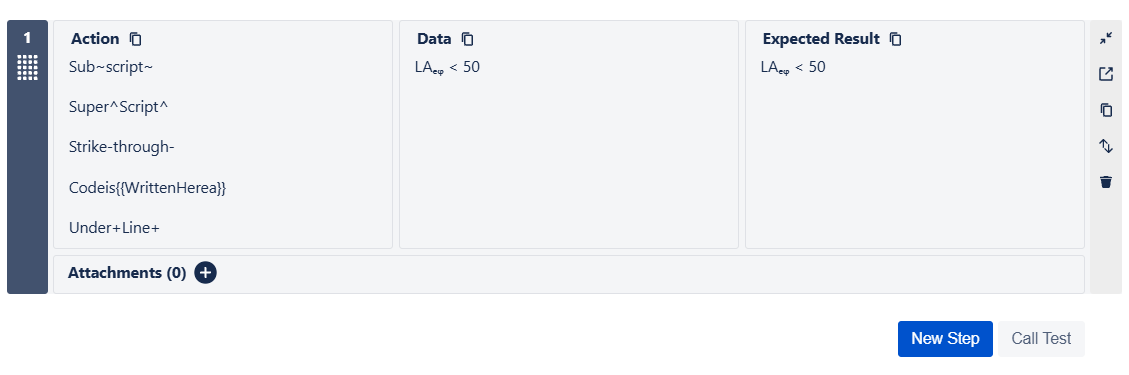Click the Call Test button
The height and width of the screenshot is (375, 1129).
pyautogui.click(x=1040, y=338)
